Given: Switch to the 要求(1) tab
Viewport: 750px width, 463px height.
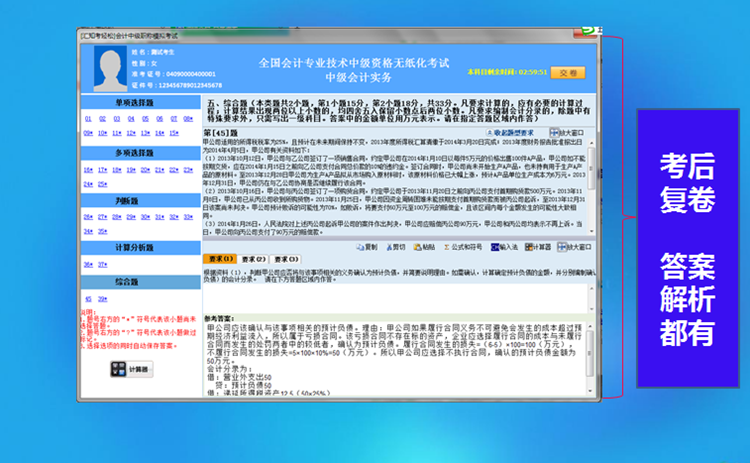Looking at the screenshot, I should pos(220,259).
